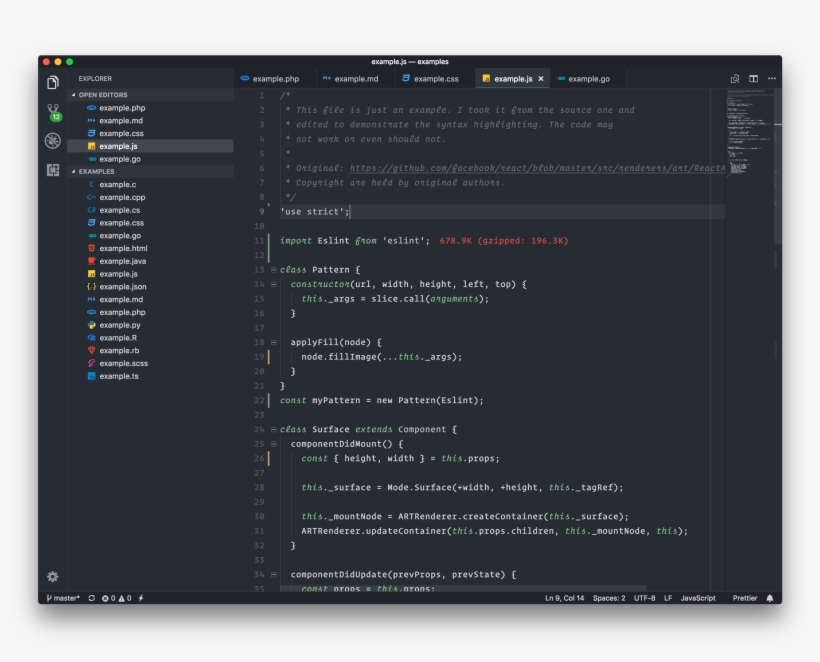Open the settings gear at bottom left
This screenshot has height=662, width=820.
point(53,575)
